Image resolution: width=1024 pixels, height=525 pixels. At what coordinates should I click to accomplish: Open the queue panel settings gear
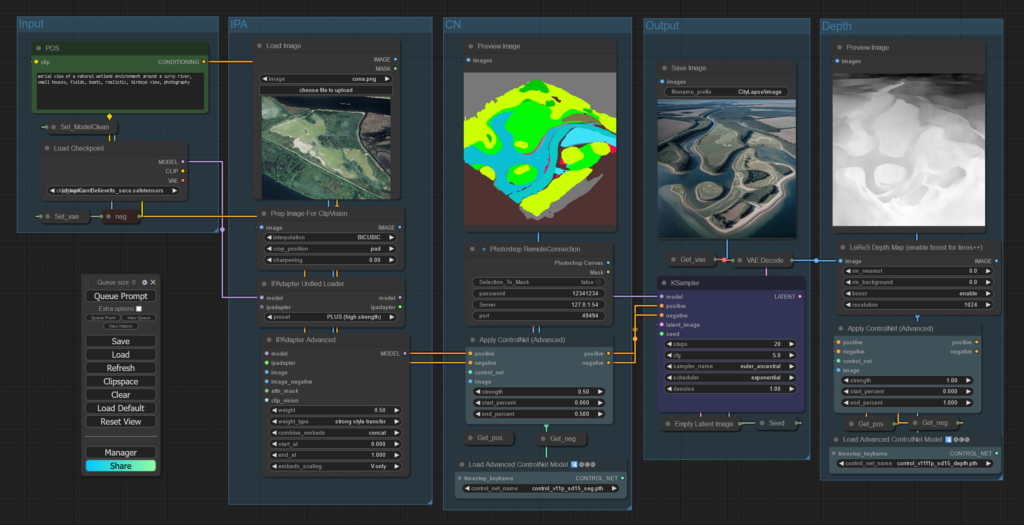pos(144,283)
